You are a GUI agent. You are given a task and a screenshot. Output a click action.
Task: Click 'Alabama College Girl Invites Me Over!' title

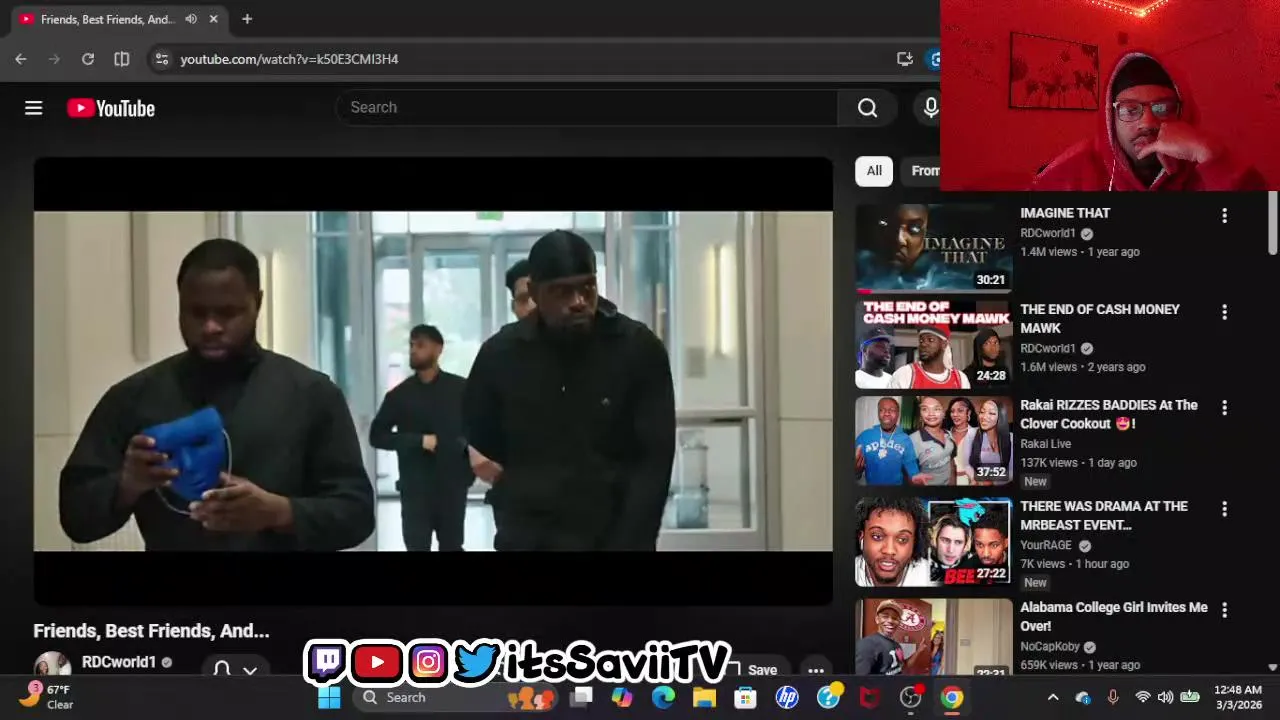pos(1114,616)
